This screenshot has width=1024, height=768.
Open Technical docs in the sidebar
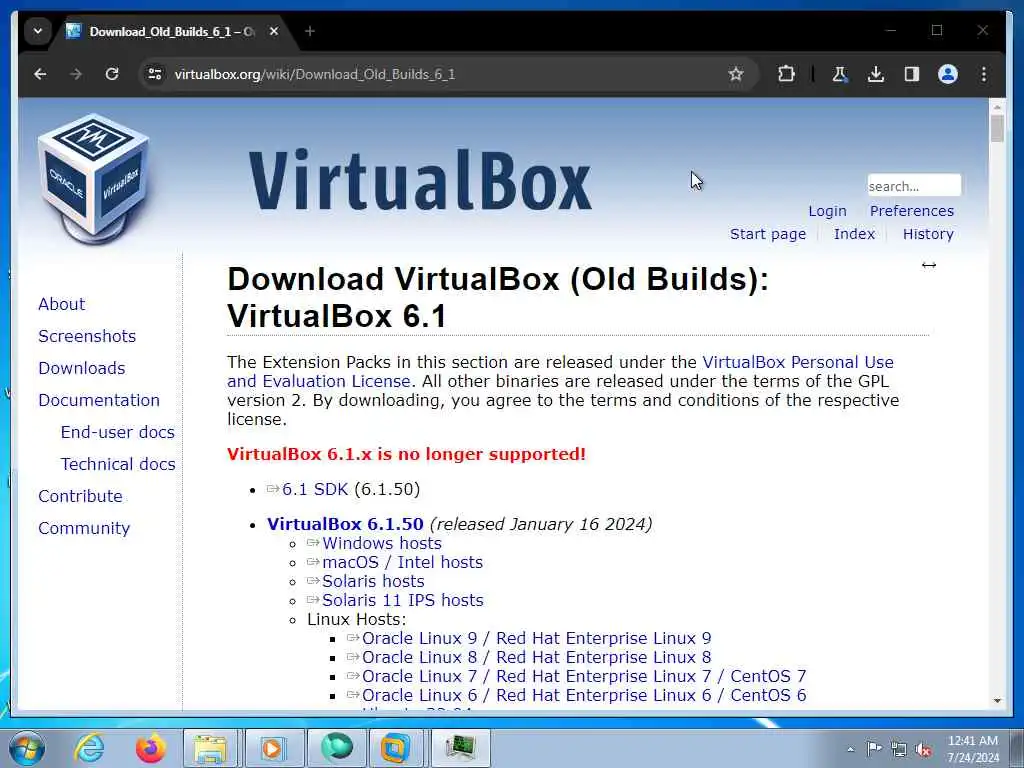pos(118,464)
